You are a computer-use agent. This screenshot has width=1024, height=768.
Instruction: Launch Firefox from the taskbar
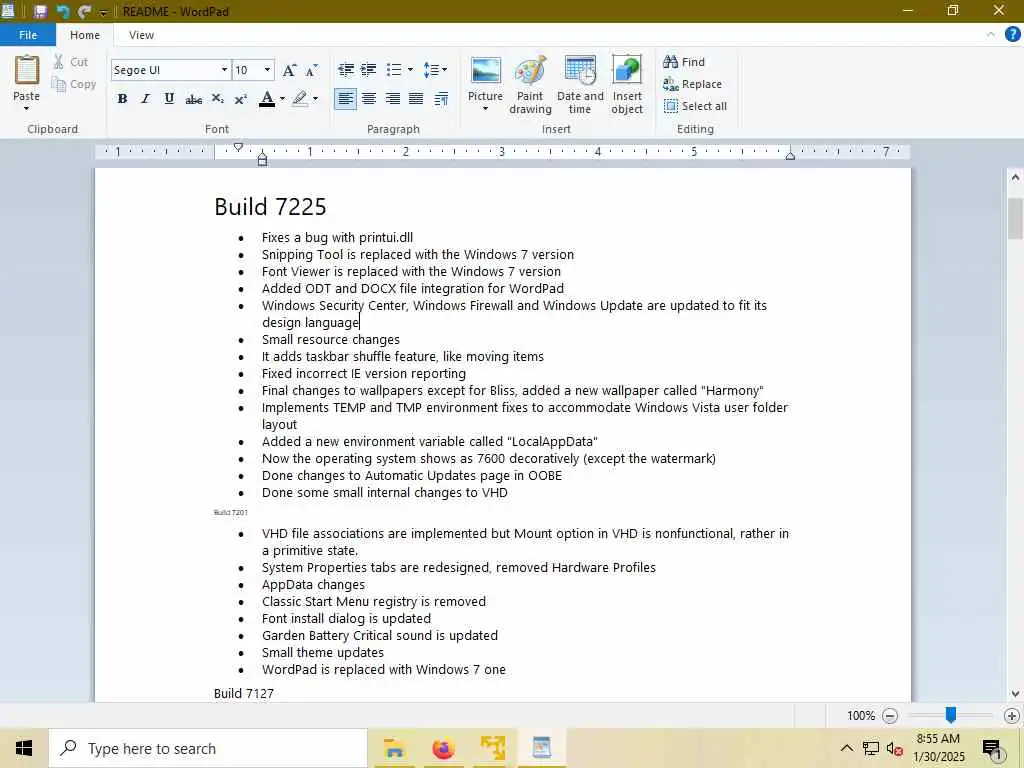tap(443, 748)
